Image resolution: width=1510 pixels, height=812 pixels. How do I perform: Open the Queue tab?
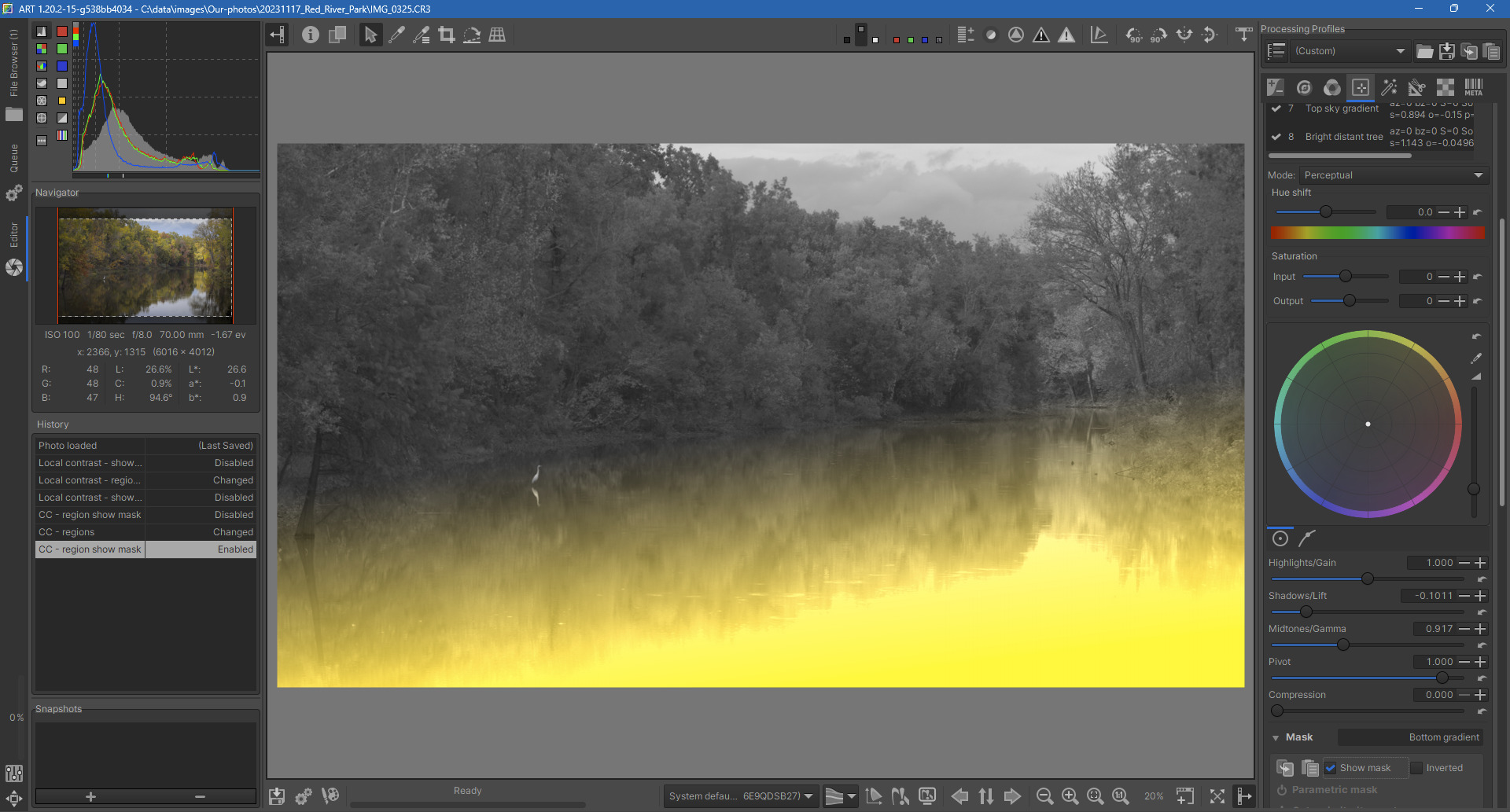14,171
